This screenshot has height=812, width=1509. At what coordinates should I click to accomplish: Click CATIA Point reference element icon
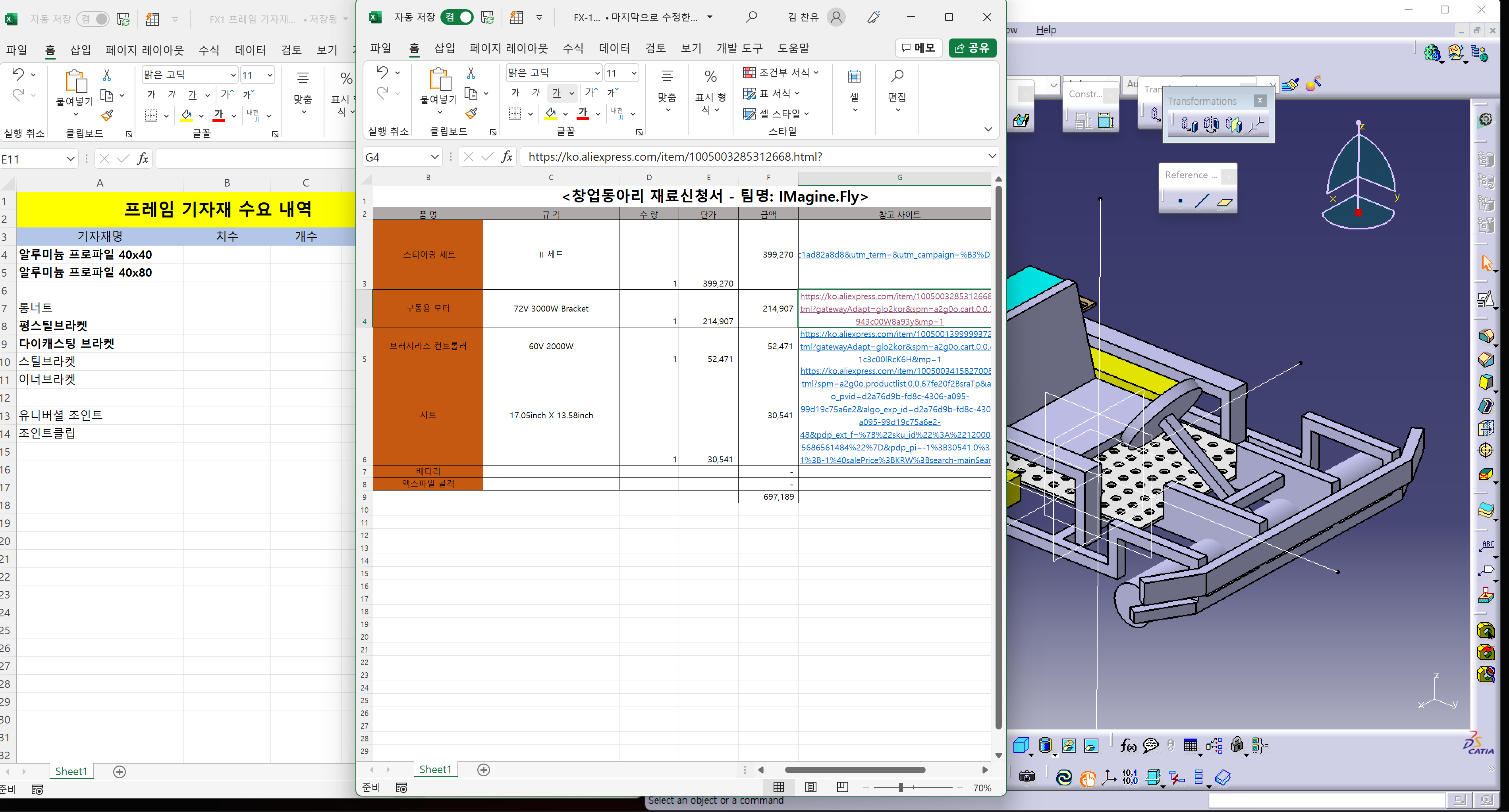1180,201
